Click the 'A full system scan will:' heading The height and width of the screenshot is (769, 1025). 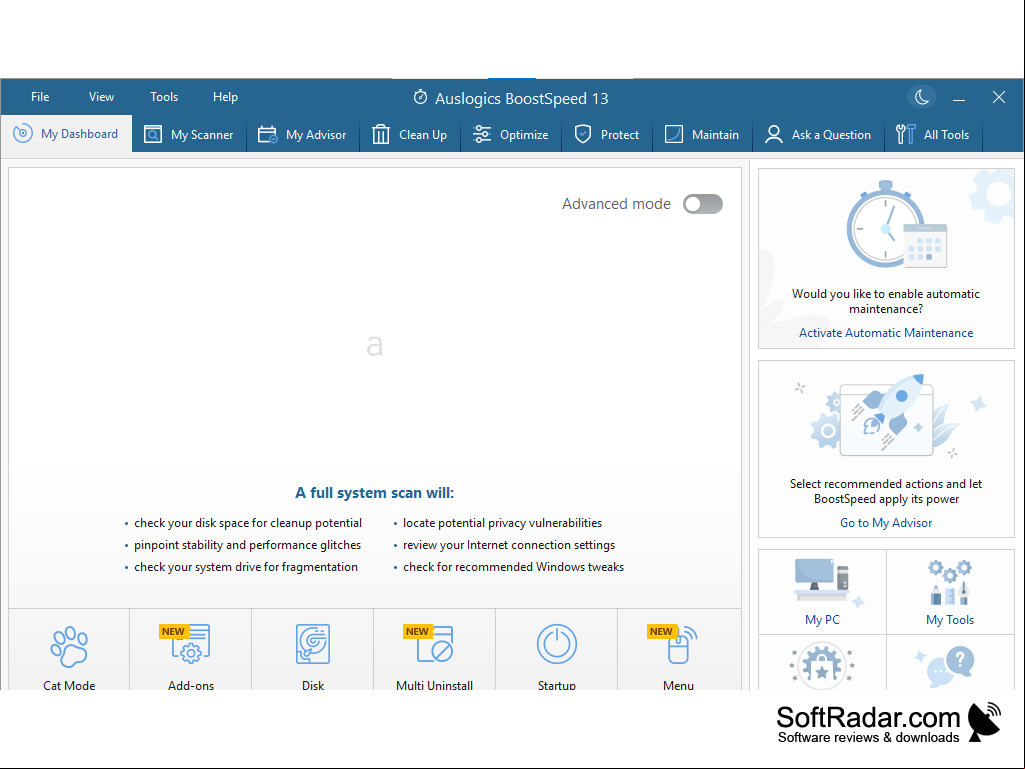(x=375, y=492)
